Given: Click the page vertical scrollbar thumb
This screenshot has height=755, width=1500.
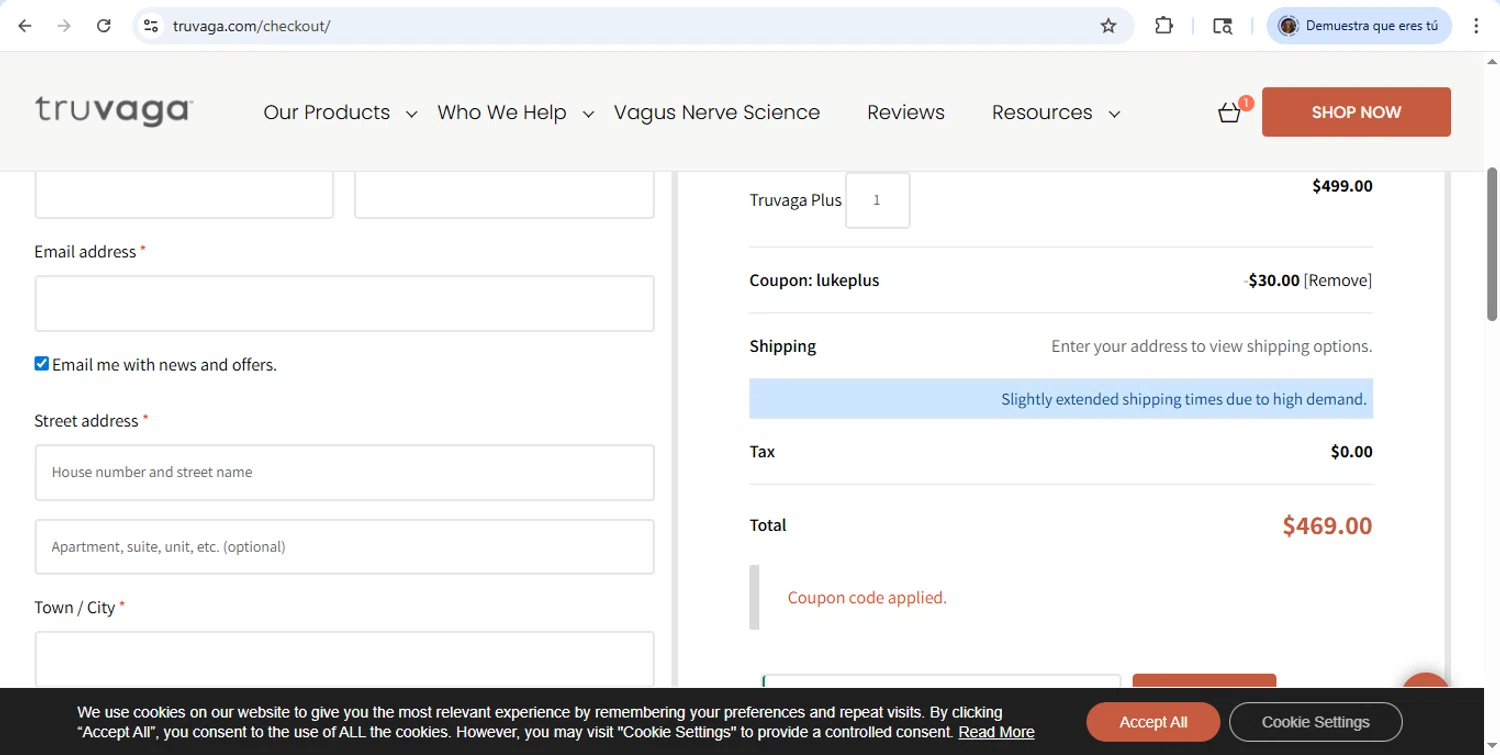Looking at the screenshot, I should [x=1492, y=244].
